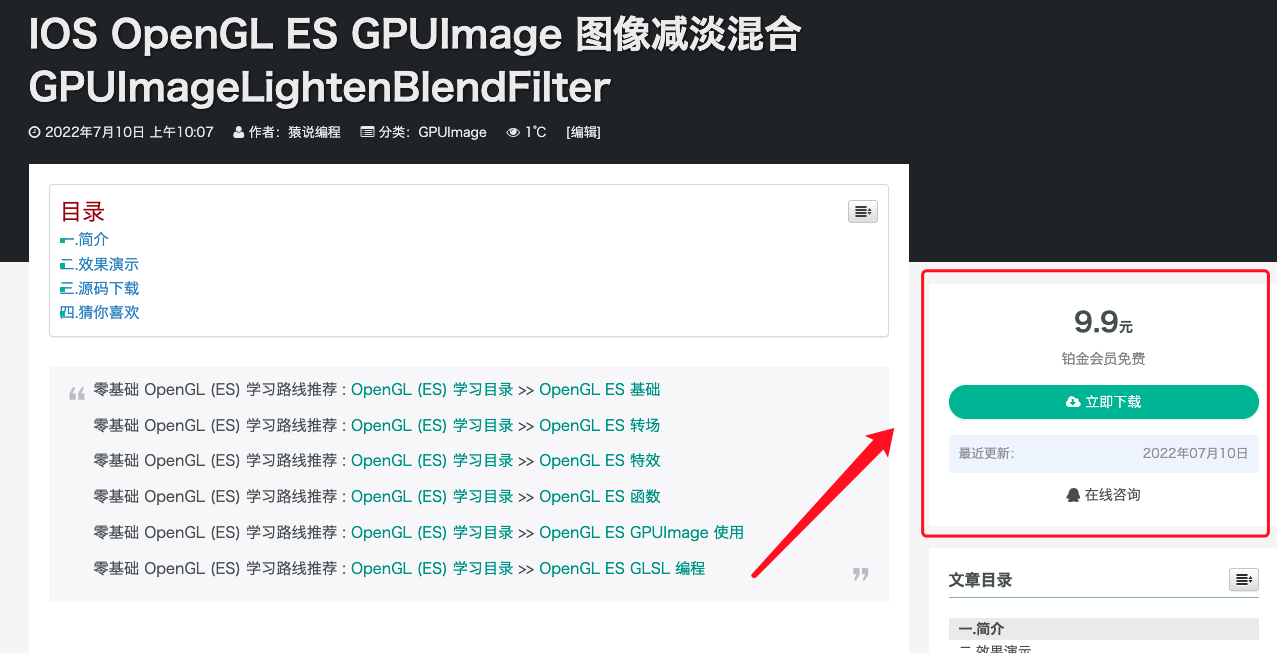Click the green marker icon before 一.简介

pyautogui.click(x=65, y=239)
